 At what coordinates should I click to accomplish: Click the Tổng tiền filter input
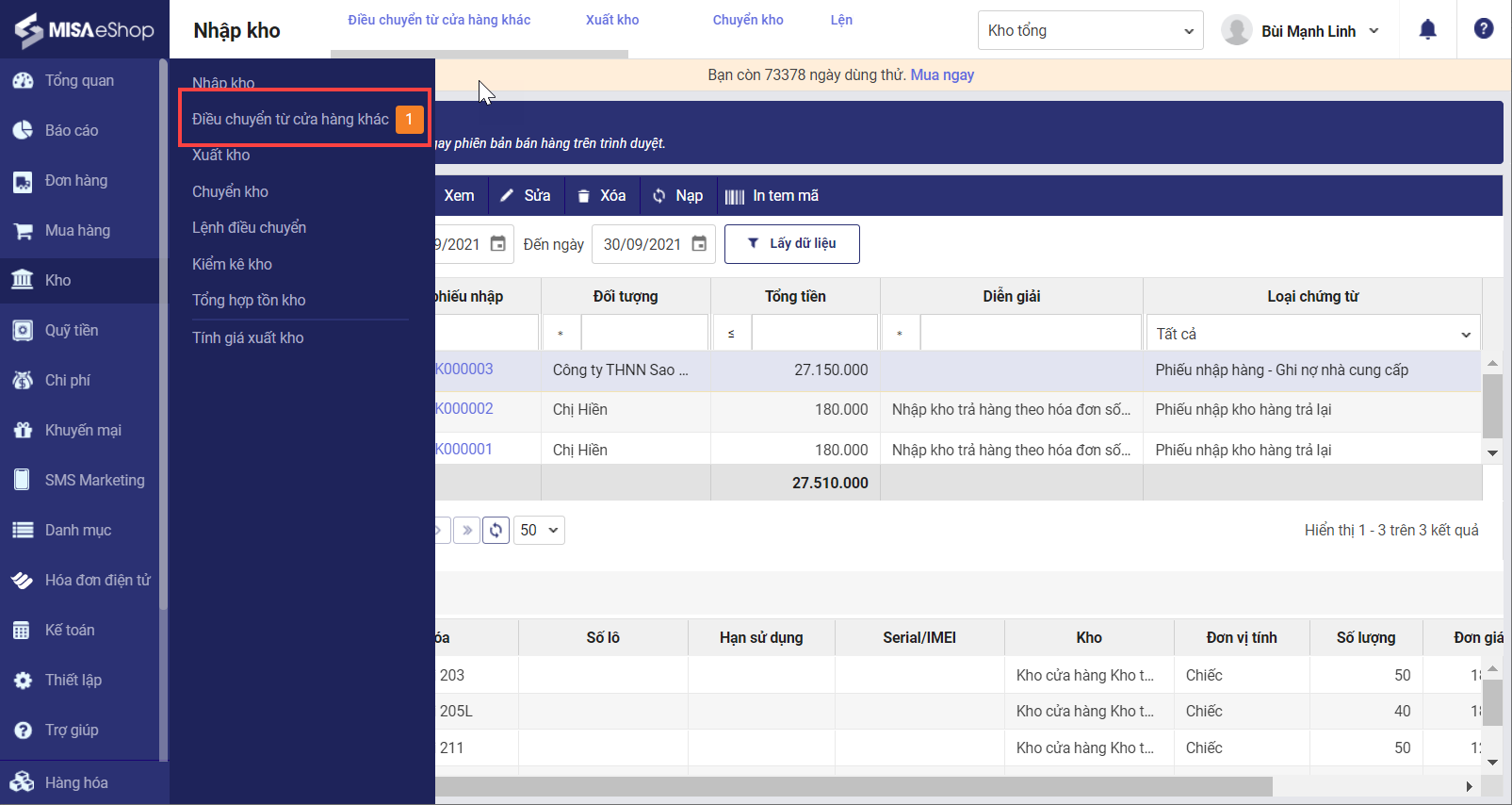[x=814, y=334]
